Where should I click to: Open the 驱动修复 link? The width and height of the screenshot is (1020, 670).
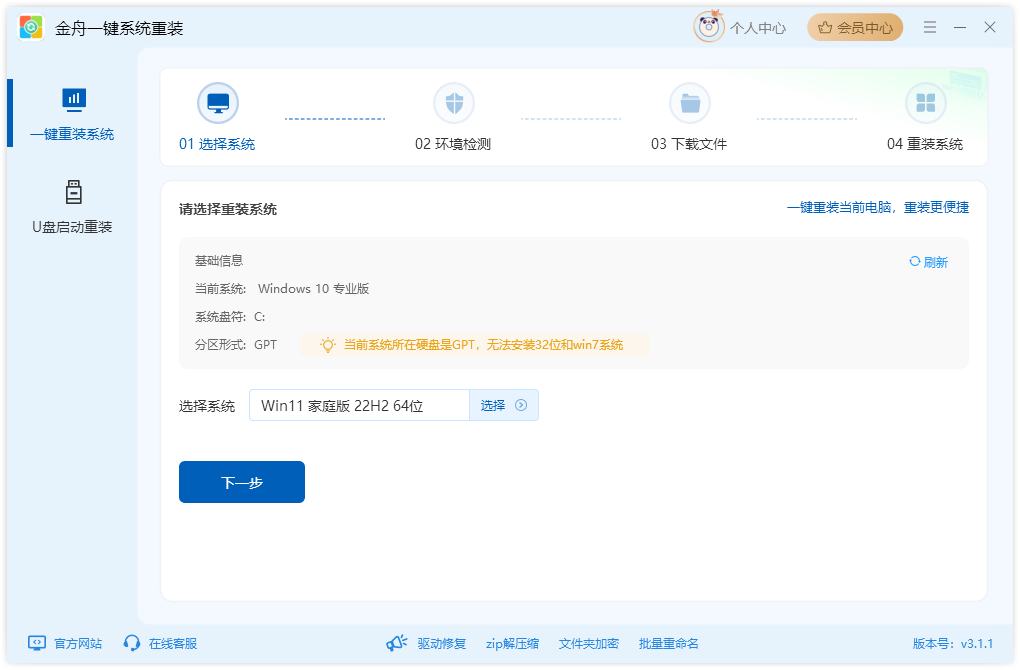coord(442,643)
